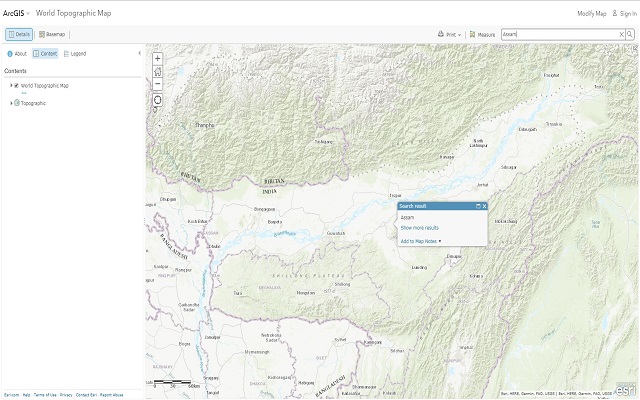Zoom out using the minus map button
Screen dimensions: 640x400
(158, 84)
